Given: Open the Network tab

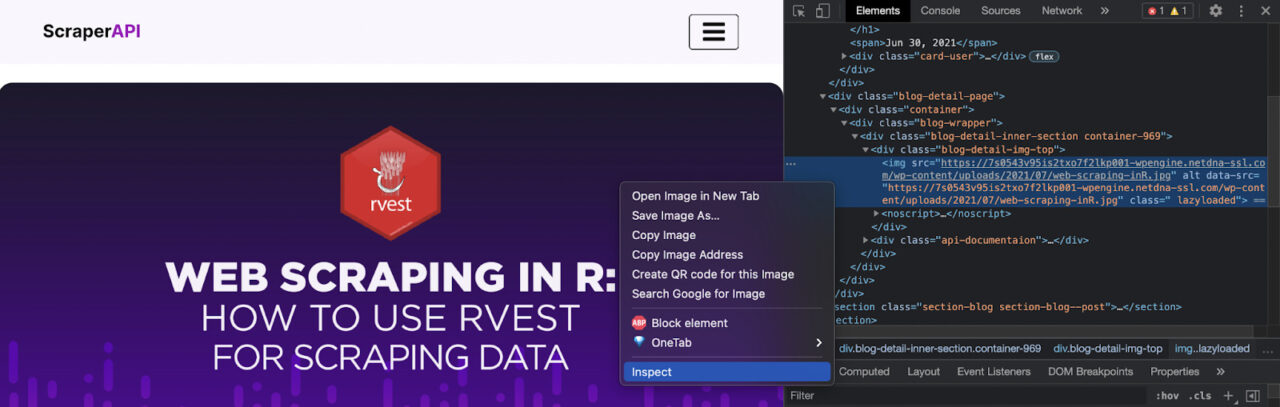Looking at the screenshot, I should pyautogui.click(x=1061, y=11).
